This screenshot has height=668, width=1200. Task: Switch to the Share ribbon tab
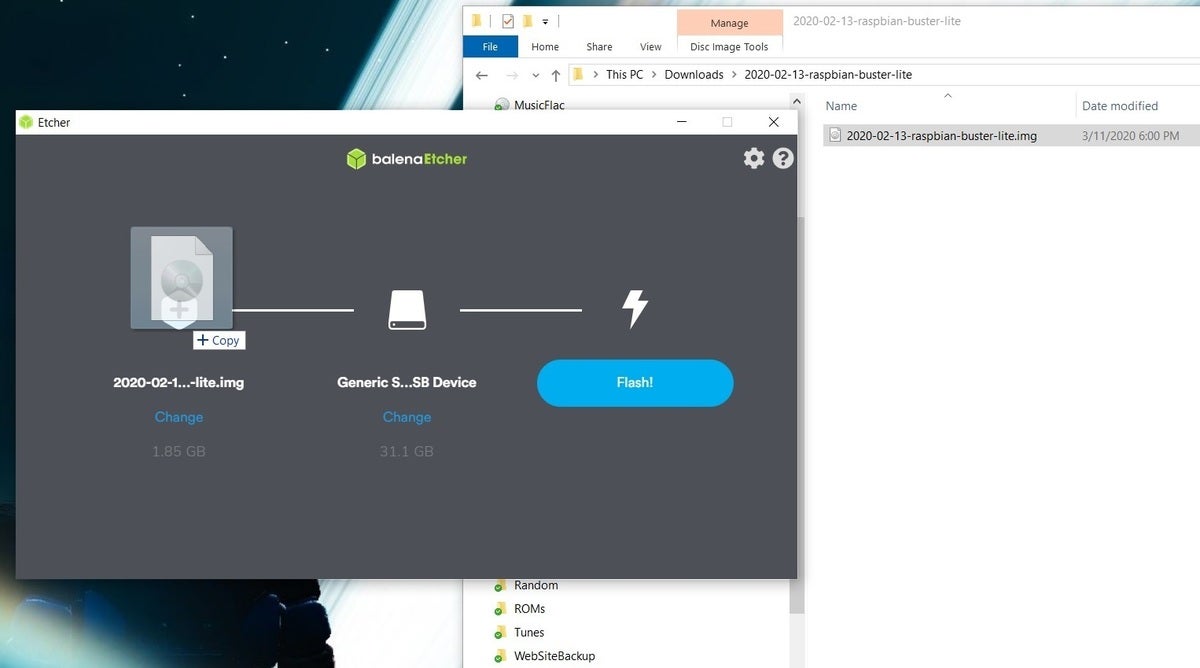pyautogui.click(x=599, y=46)
